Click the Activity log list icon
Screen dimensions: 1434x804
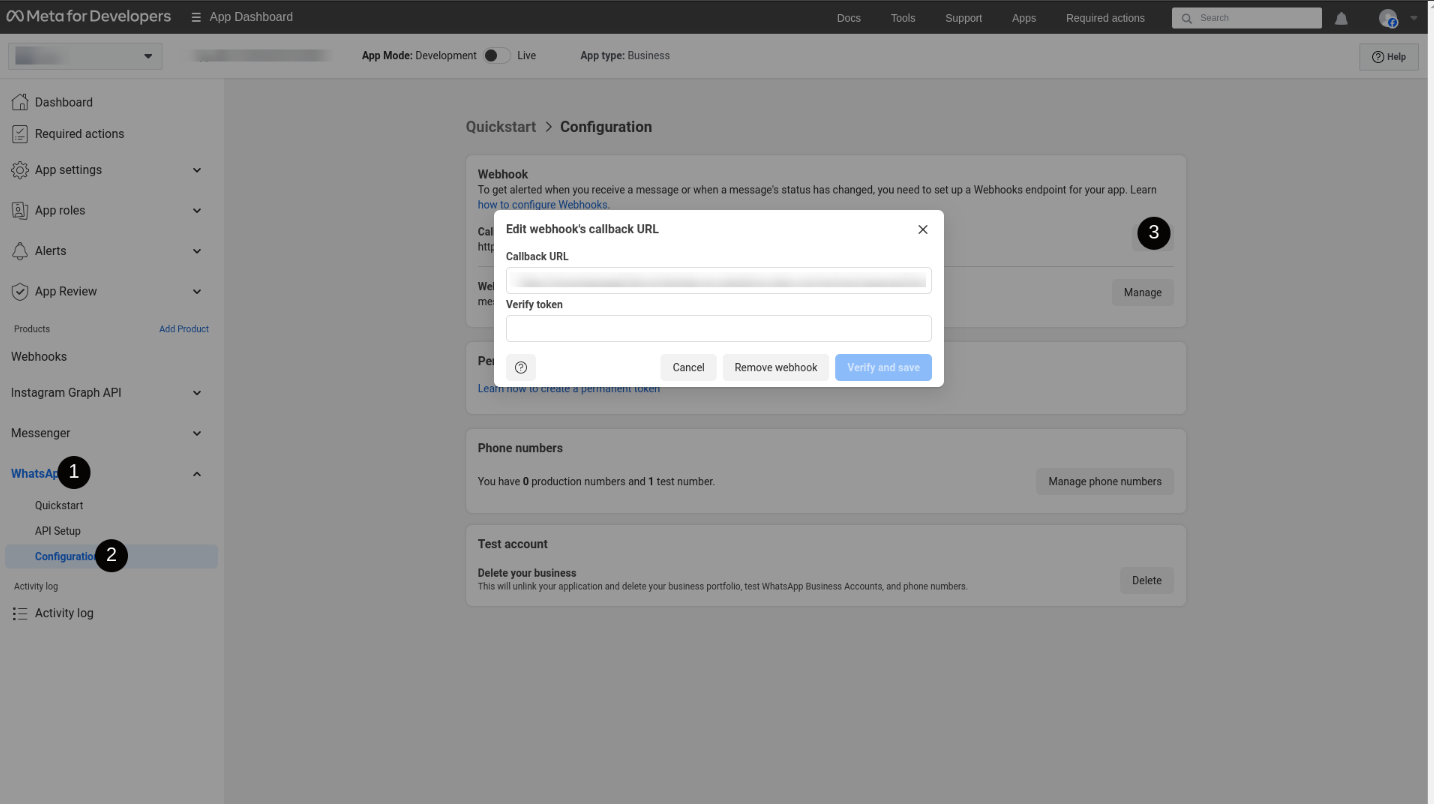click(x=19, y=613)
